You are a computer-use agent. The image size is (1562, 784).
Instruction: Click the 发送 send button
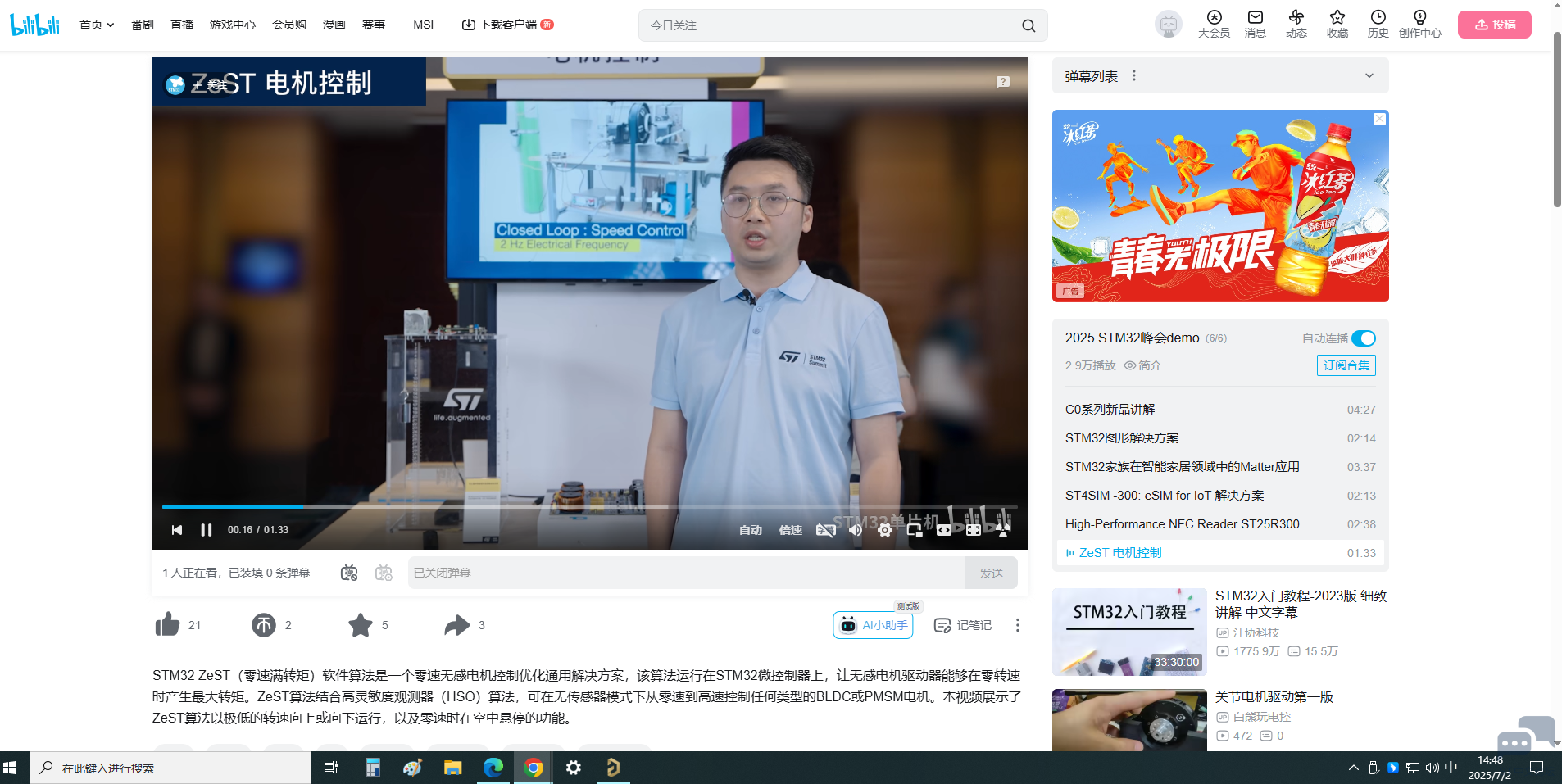click(992, 573)
